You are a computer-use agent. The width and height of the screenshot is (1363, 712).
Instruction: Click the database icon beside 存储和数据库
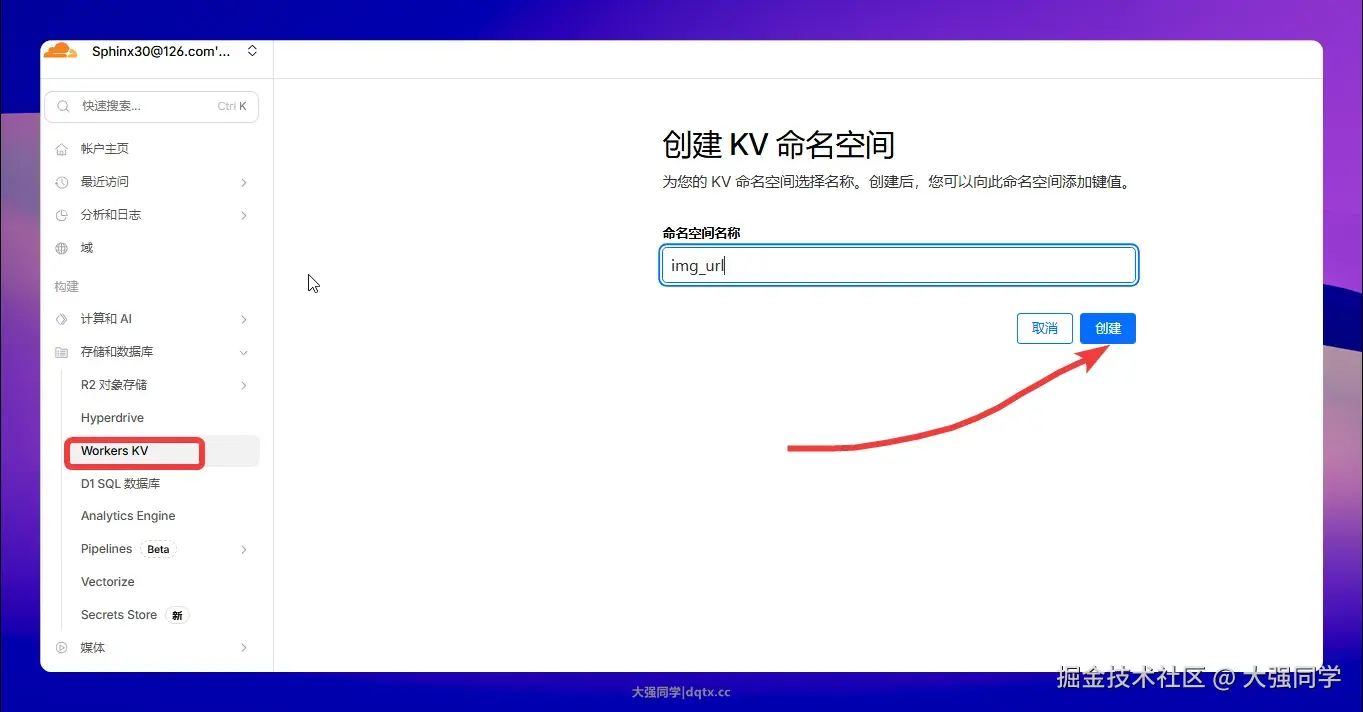(62, 352)
